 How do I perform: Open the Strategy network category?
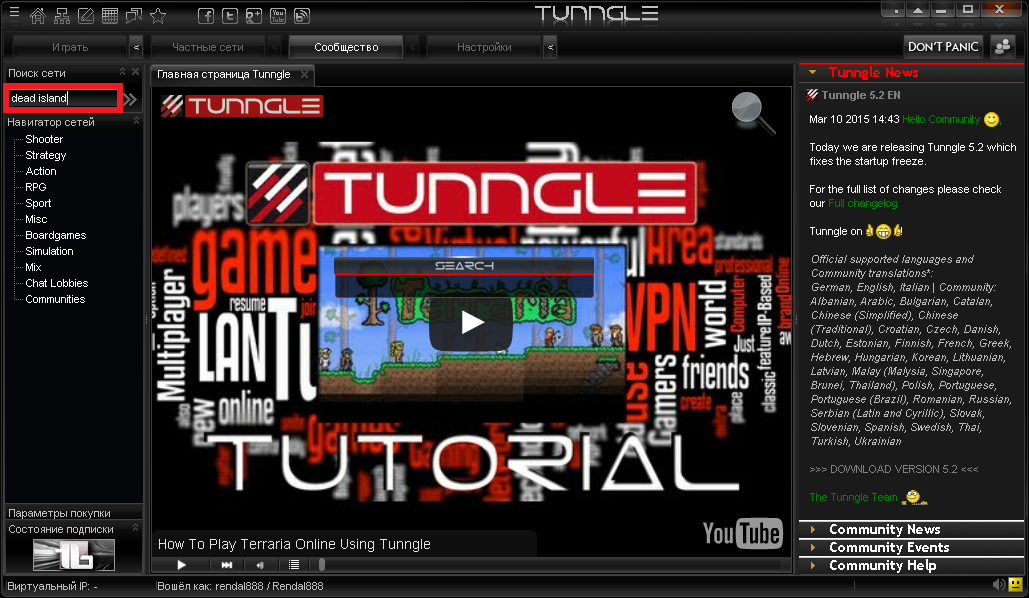point(45,155)
